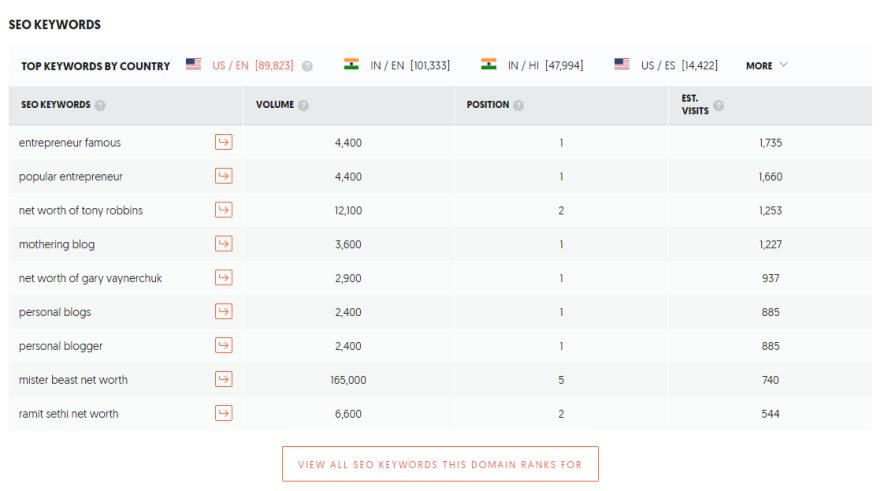Open link icon for 'mothering blog' keyword
Viewport: 884px width, 491px height.
(223, 244)
